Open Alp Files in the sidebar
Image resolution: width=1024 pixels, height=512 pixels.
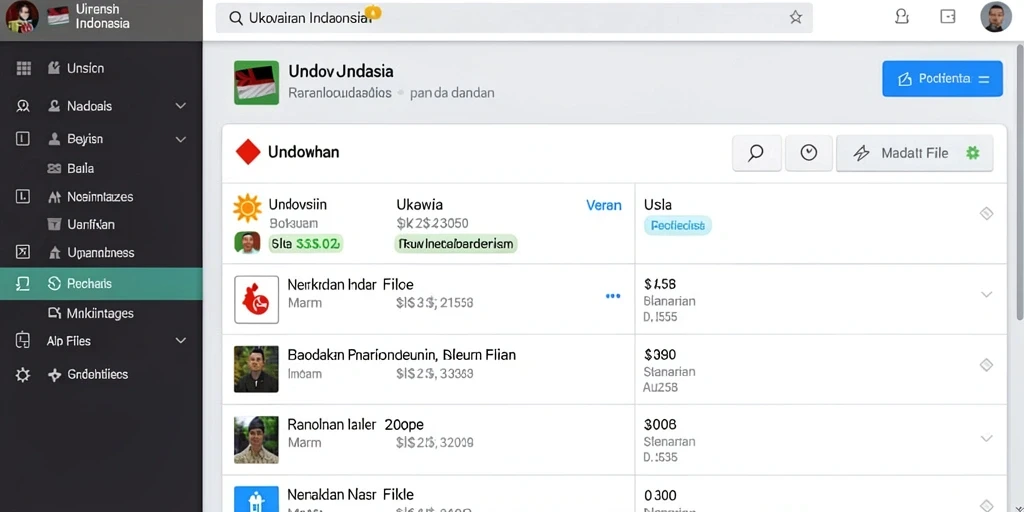pyautogui.click(x=69, y=341)
